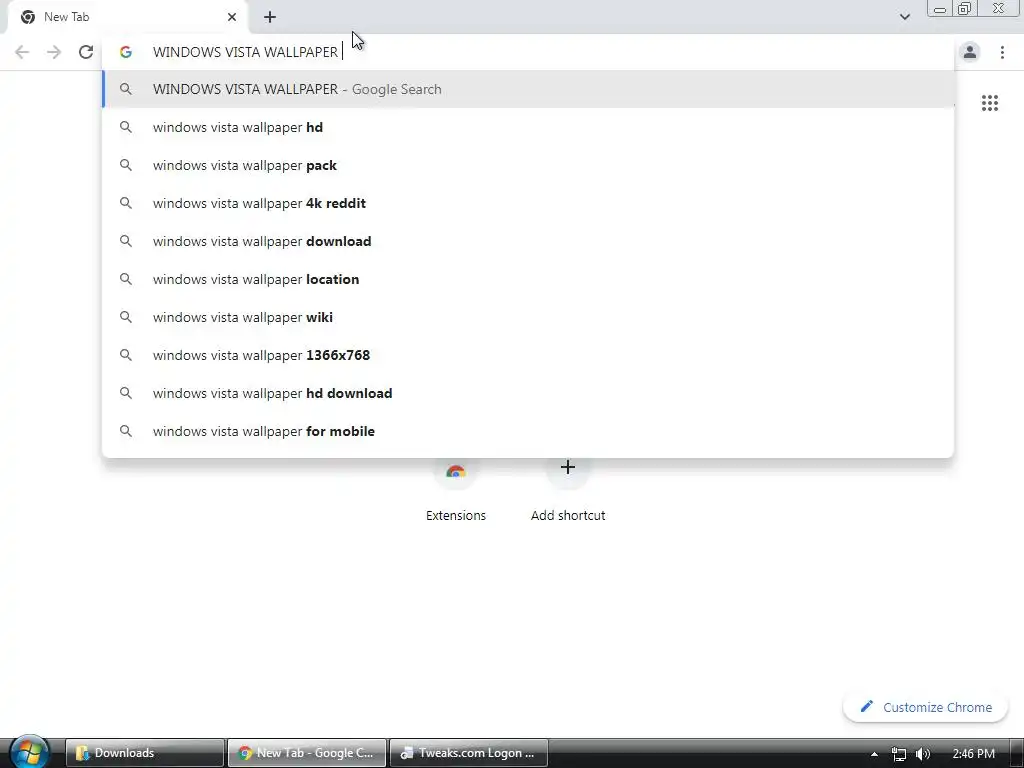Viewport: 1024px width, 768px height.
Task: Open the Google apps grid
Action: [x=989, y=103]
